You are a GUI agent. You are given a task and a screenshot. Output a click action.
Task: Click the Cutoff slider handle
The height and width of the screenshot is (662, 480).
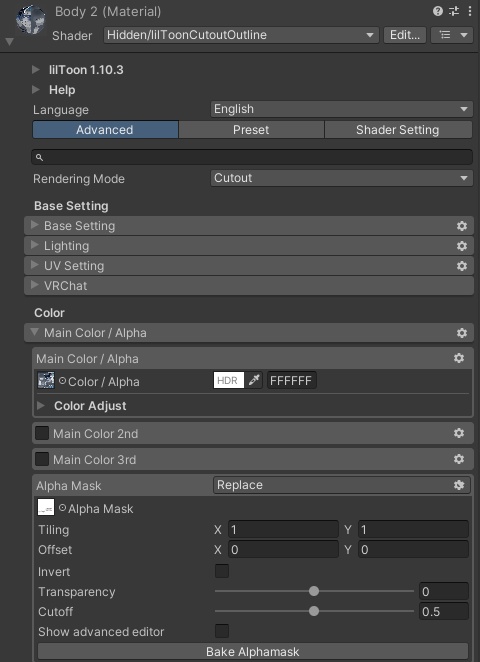coord(314,611)
